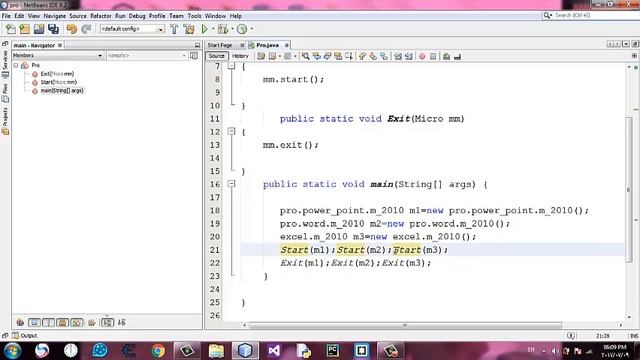Click Clean and Build Project icon
The width and height of the screenshot is (640, 360).
point(189,29)
